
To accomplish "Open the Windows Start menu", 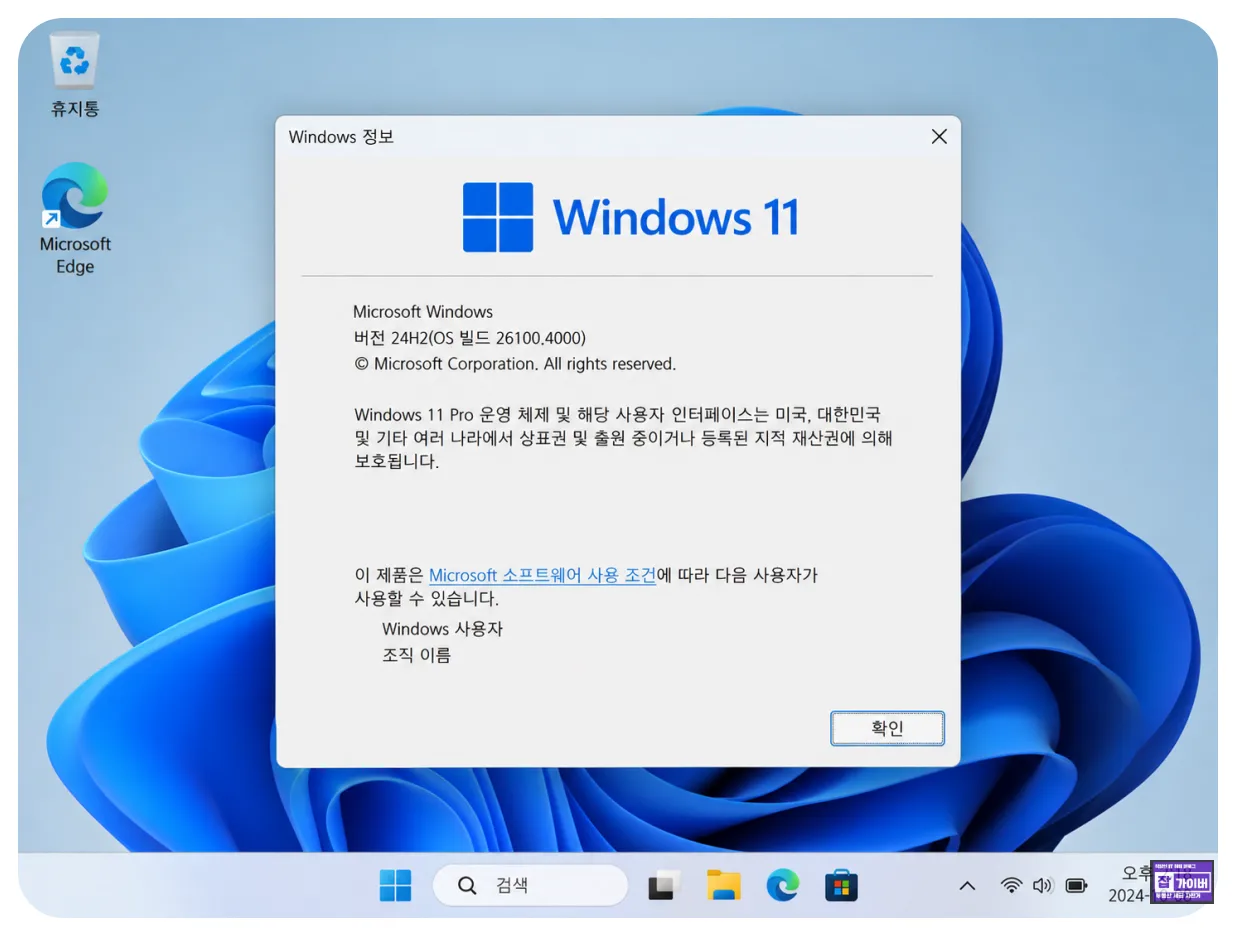I will coord(395,885).
